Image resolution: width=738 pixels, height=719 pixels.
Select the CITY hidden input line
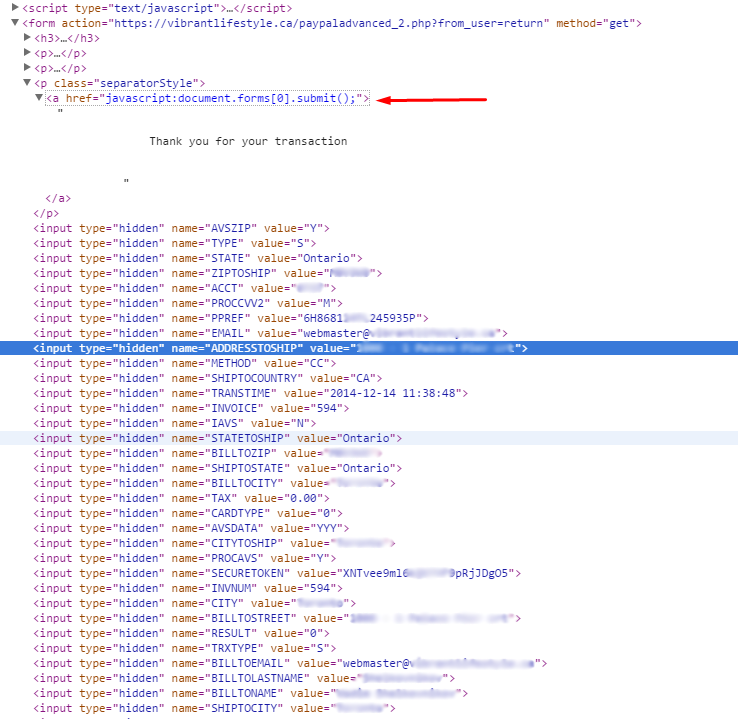194,604
